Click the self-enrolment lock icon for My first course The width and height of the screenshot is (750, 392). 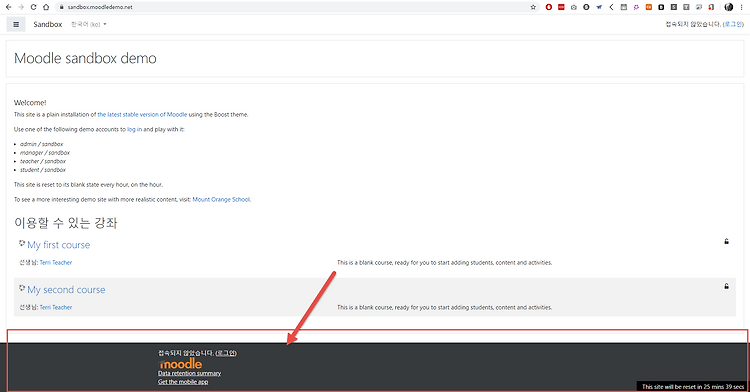726,241
